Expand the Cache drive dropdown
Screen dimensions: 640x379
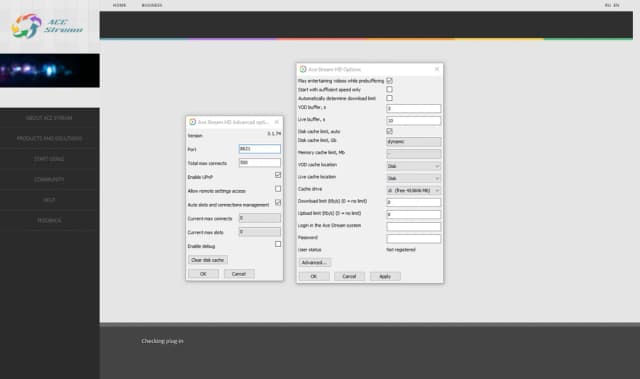pyautogui.click(x=413, y=190)
